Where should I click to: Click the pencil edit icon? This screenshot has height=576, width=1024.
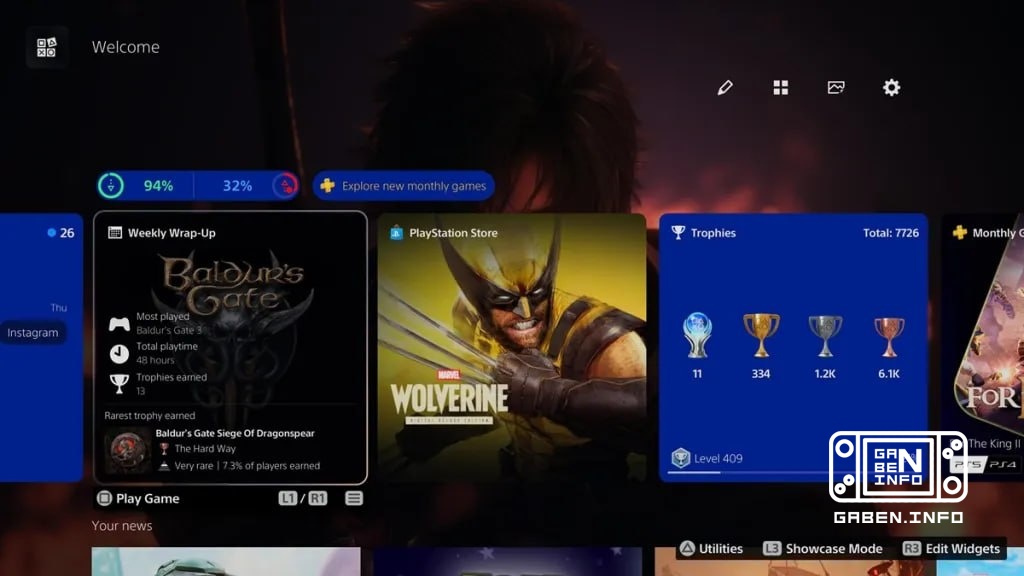(725, 88)
